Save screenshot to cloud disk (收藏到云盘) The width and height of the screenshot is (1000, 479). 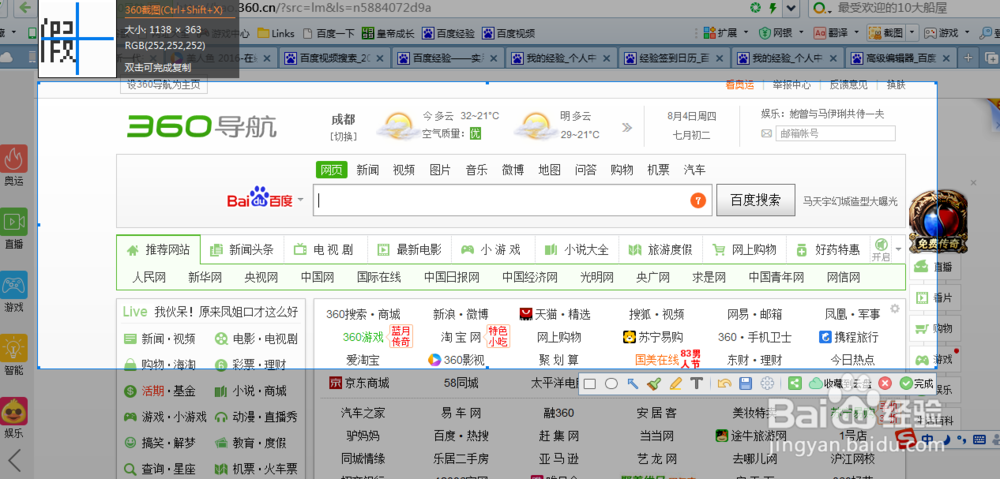[839, 383]
